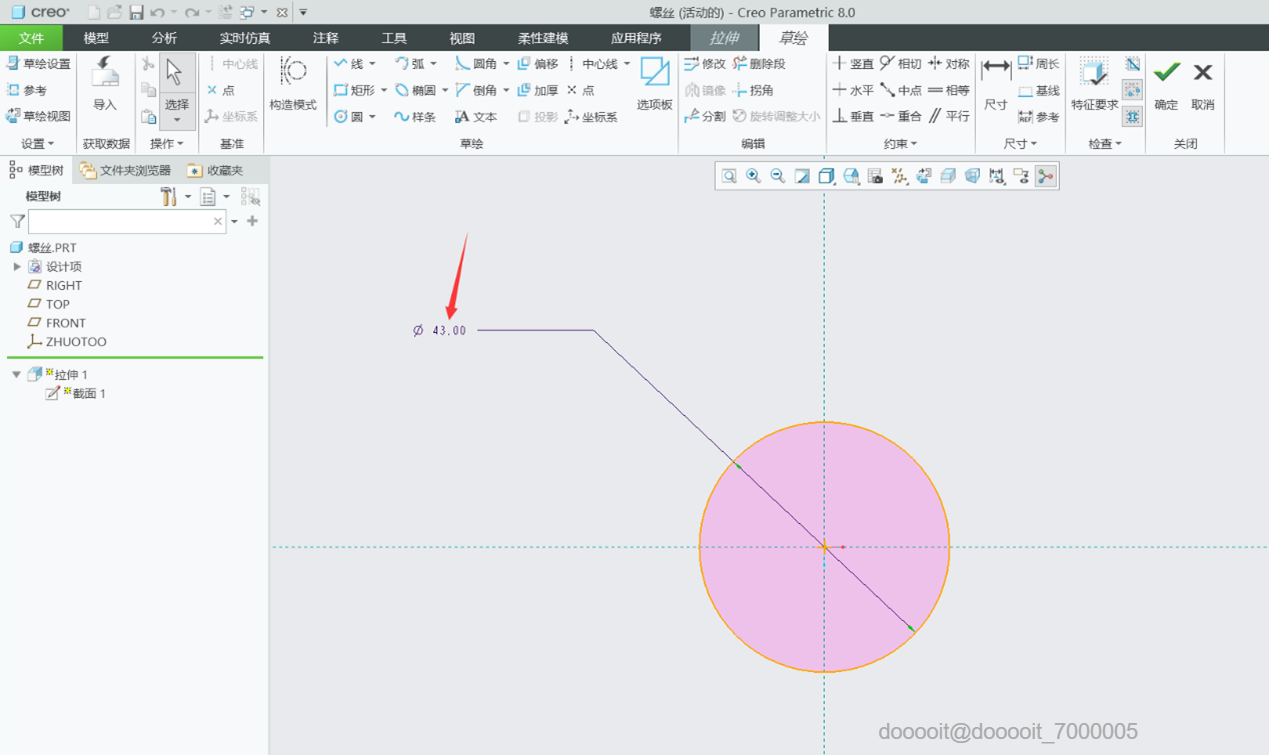1269x755 pixels.
Task: Click the 加厚 thicken tool
Action: (538, 90)
